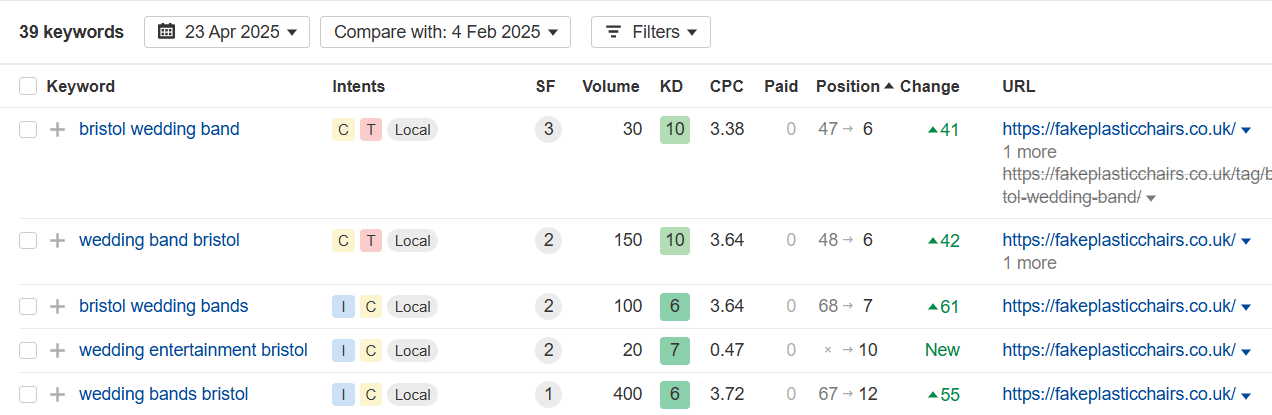The image size is (1272, 415).
Task: Open the Compare with: 4 Feb 2025 dropdown
Action: [445, 32]
